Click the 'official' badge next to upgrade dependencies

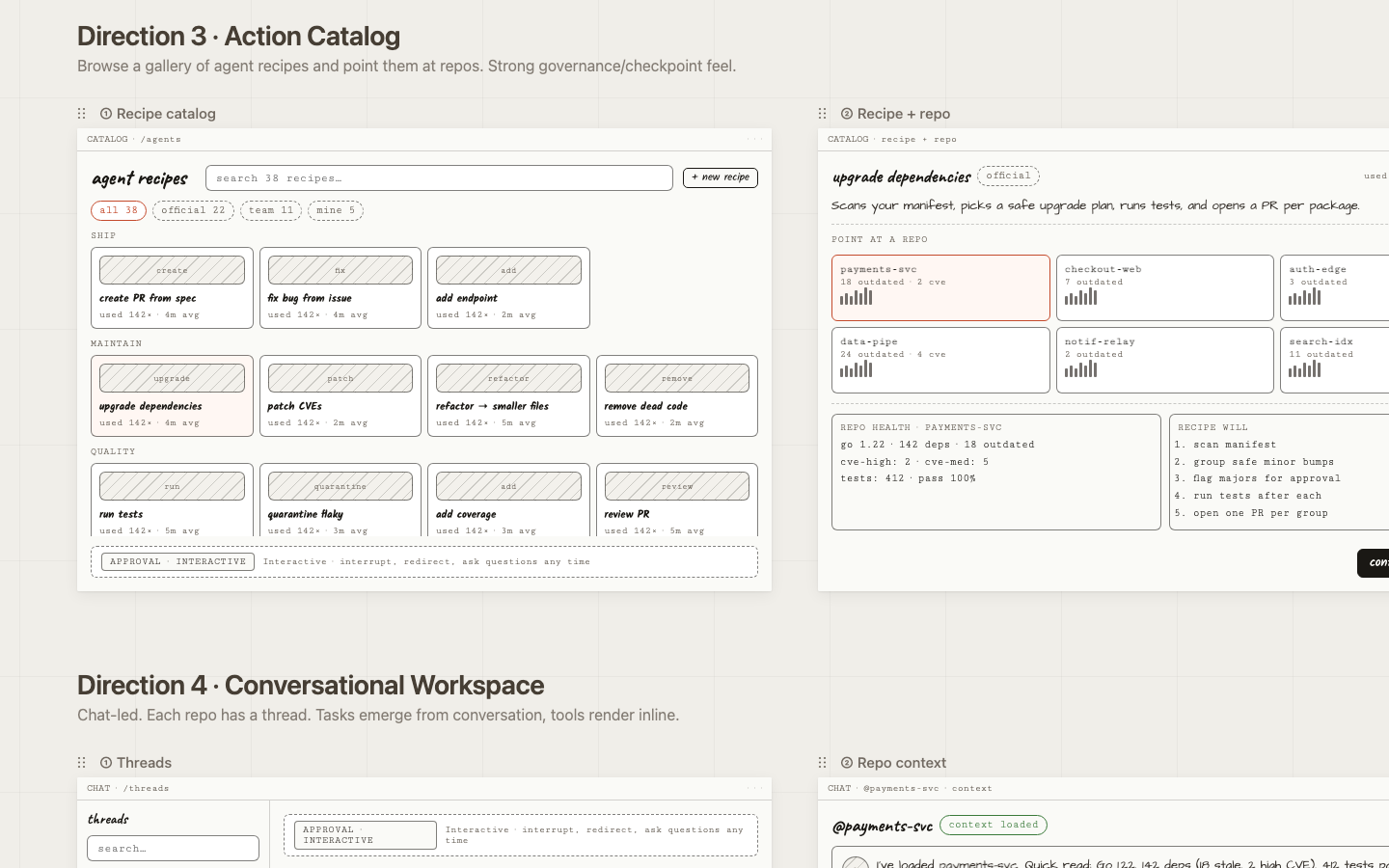tap(1008, 176)
